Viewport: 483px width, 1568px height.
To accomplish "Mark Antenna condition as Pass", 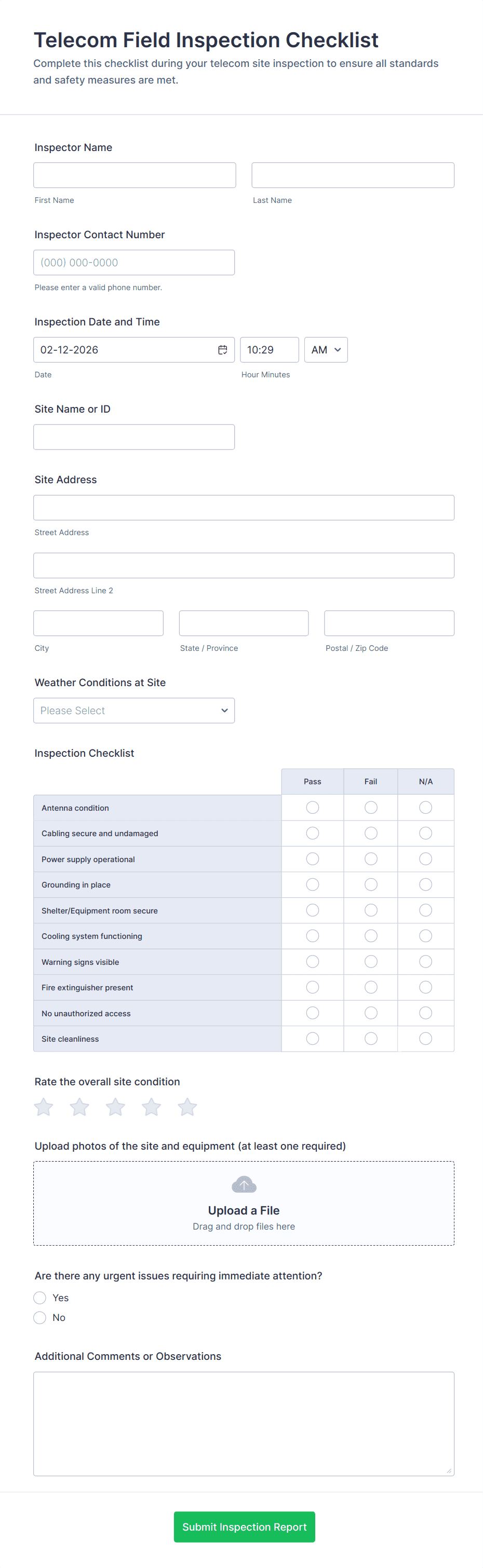I will (x=313, y=807).
